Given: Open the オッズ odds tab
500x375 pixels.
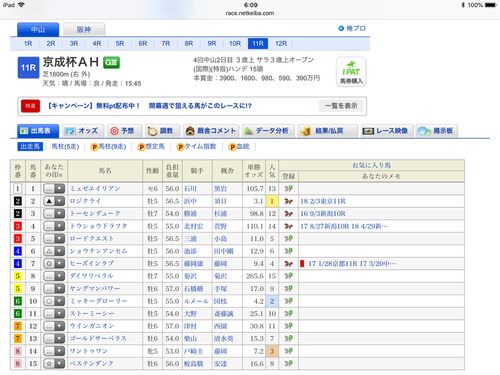Looking at the screenshot, I should (83, 131).
